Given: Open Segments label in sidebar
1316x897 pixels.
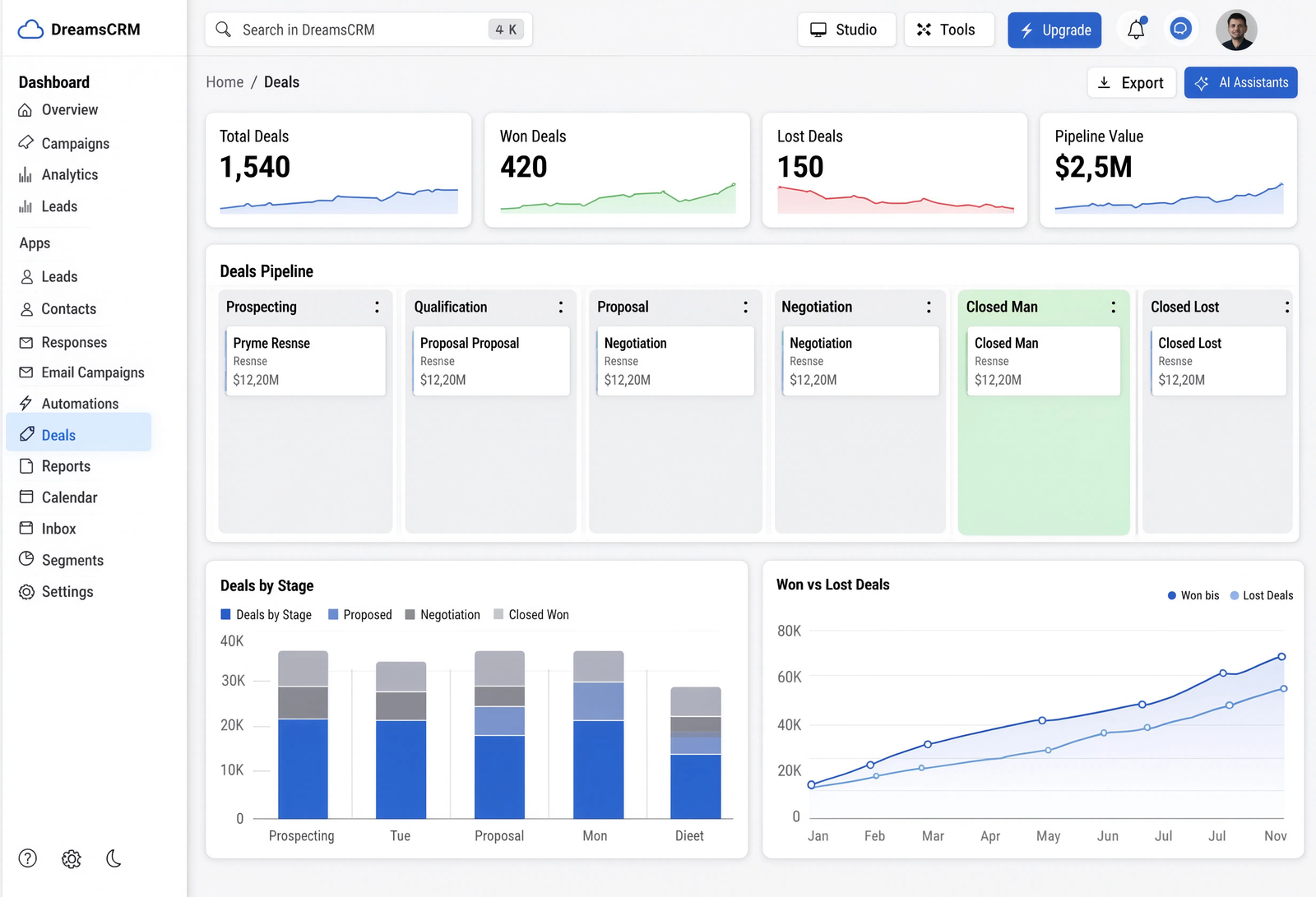Looking at the screenshot, I should 72,560.
